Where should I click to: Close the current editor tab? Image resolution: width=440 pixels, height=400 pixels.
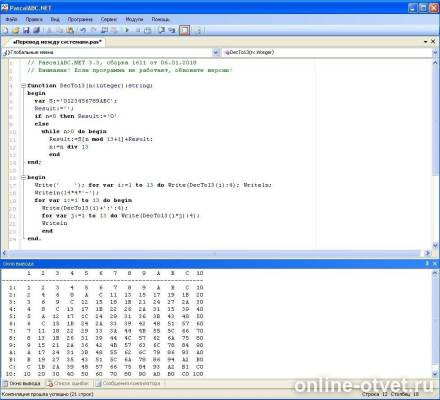(x=433, y=42)
